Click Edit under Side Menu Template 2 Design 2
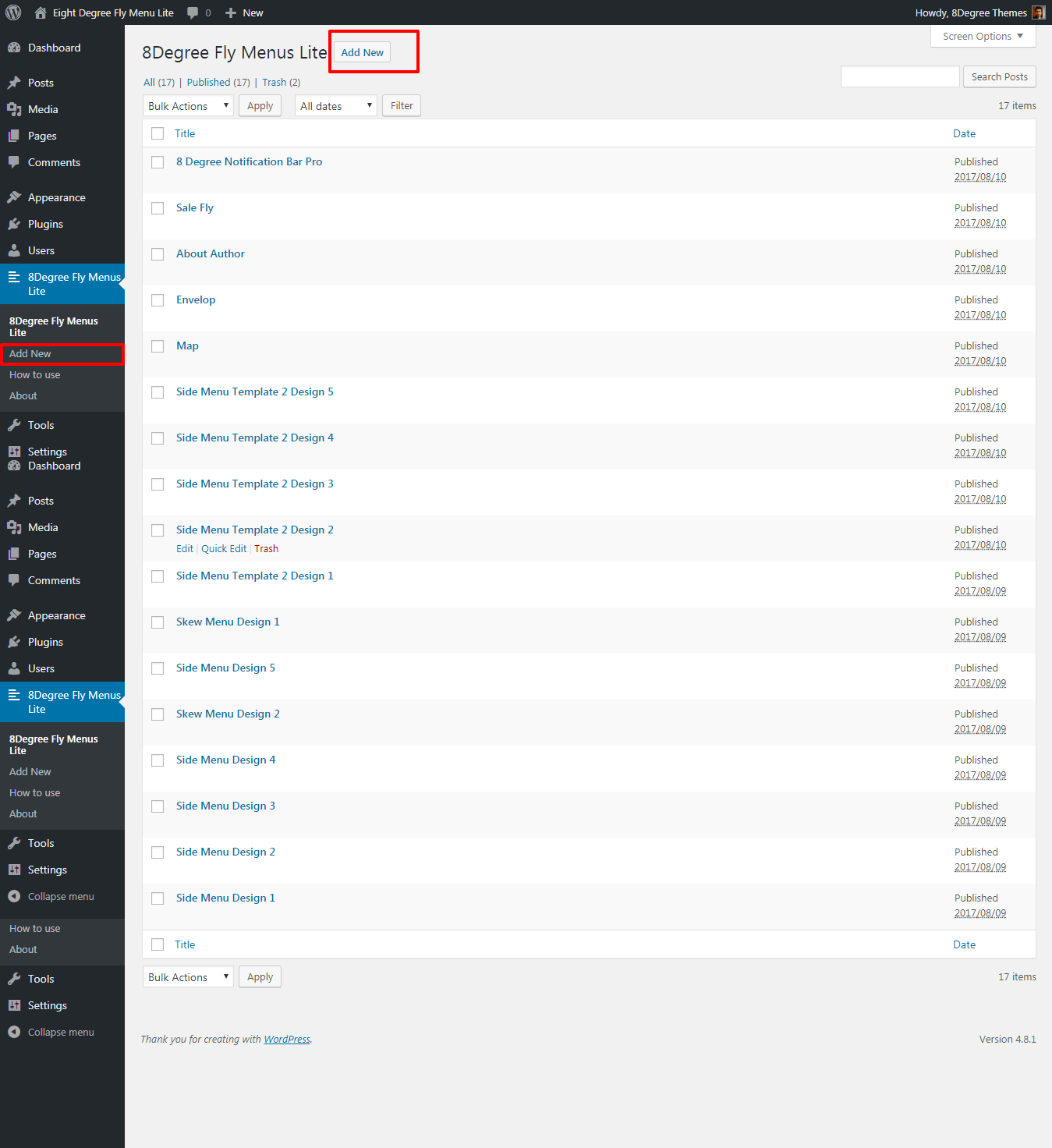The height and width of the screenshot is (1148, 1052). (x=185, y=548)
